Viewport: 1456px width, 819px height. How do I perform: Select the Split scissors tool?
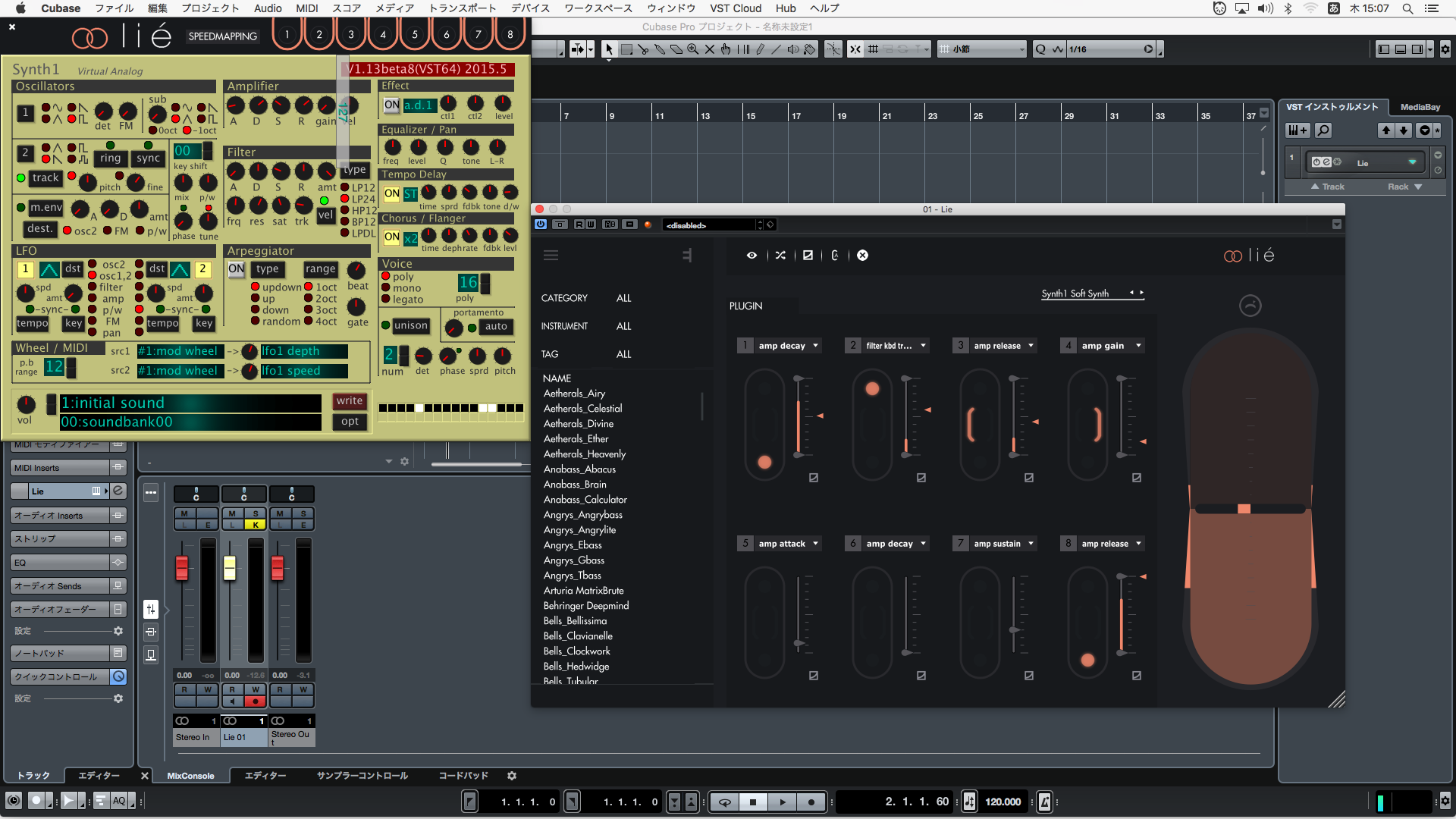click(x=643, y=49)
